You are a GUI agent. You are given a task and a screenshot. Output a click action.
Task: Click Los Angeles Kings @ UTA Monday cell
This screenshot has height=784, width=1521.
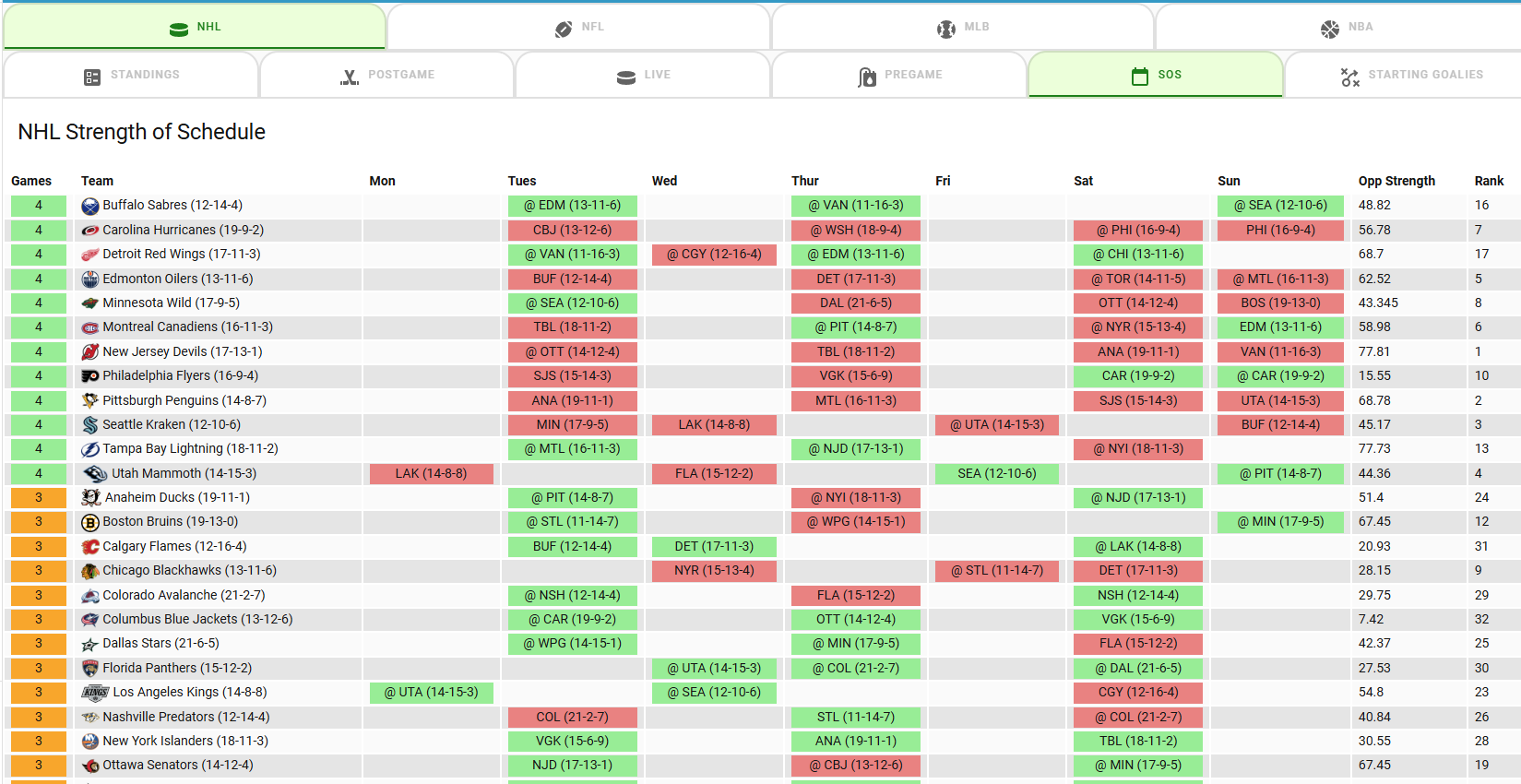coord(432,693)
